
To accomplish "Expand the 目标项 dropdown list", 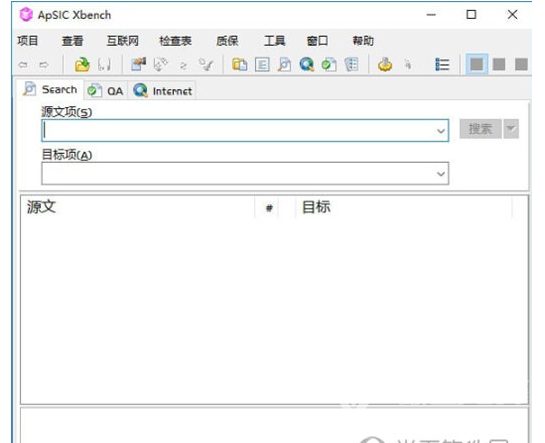I will [x=441, y=173].
